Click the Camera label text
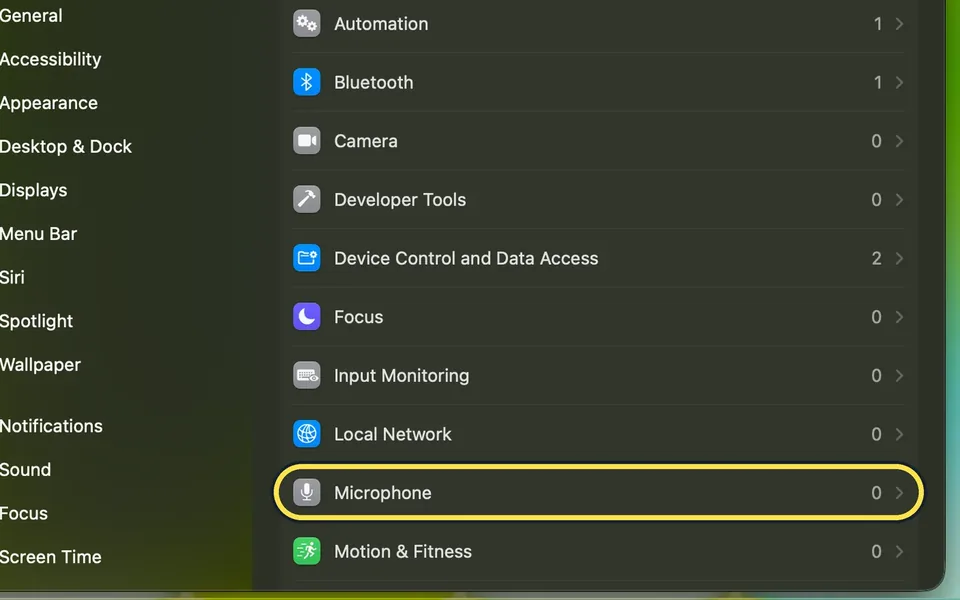 coord(366,141)
